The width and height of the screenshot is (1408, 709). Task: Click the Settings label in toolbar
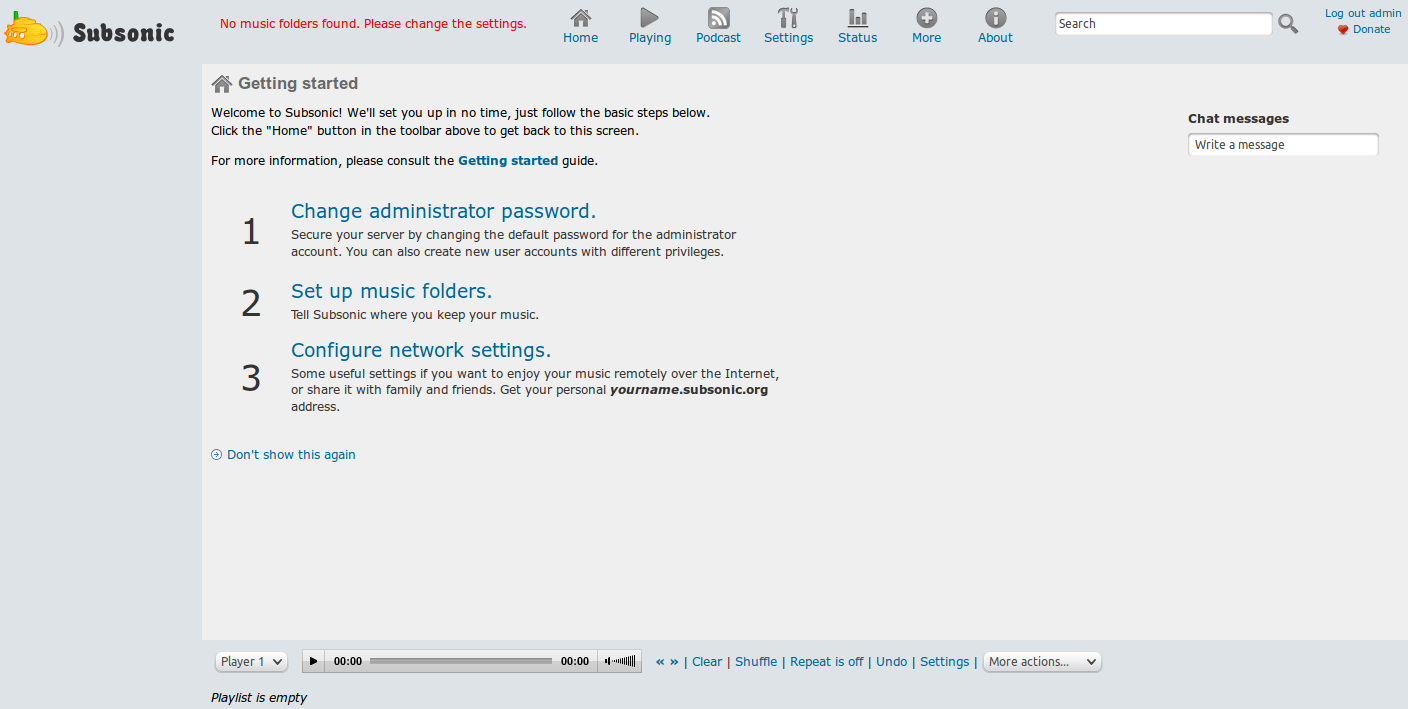coord(788,38)
